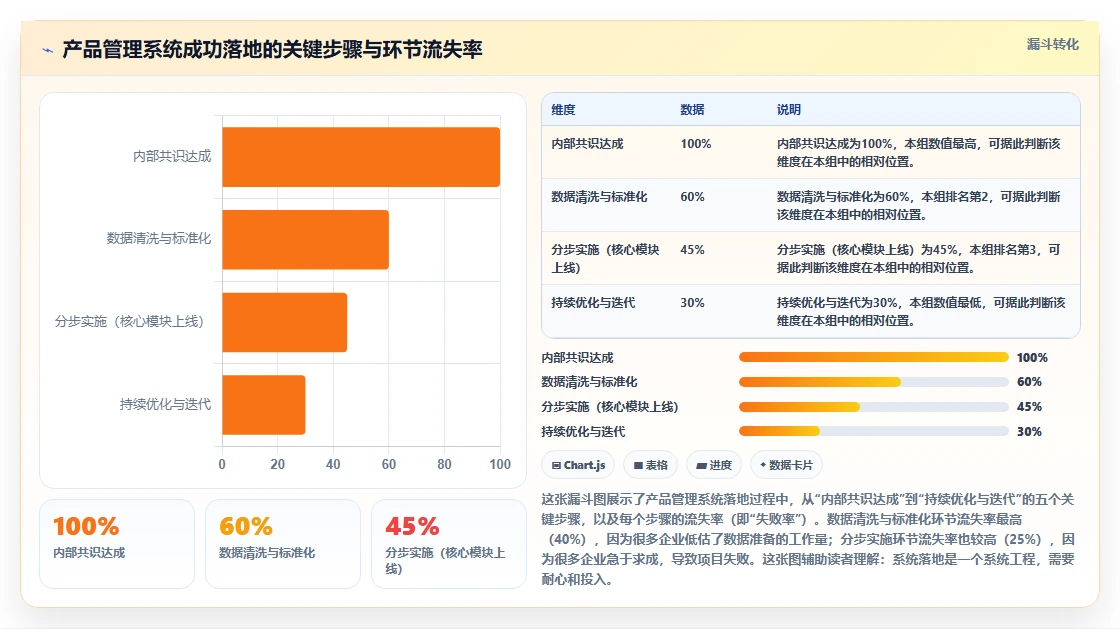Click the 数据清洗与标准化 chart axis label
The height and width of the screenshot is (629, 1120).
pyautogui.click(x=159, y=238)
